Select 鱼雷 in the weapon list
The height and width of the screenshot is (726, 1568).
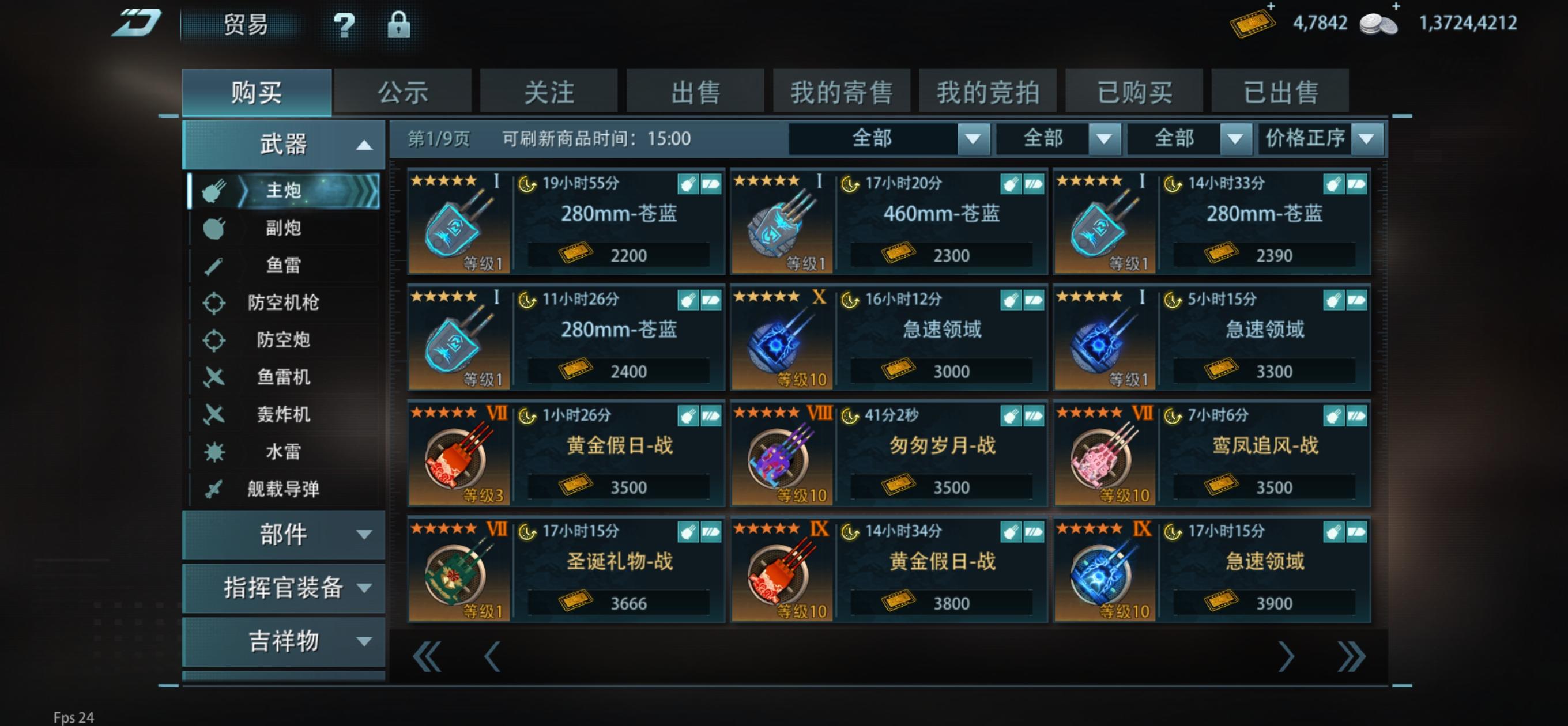click(x=284, y=265)
